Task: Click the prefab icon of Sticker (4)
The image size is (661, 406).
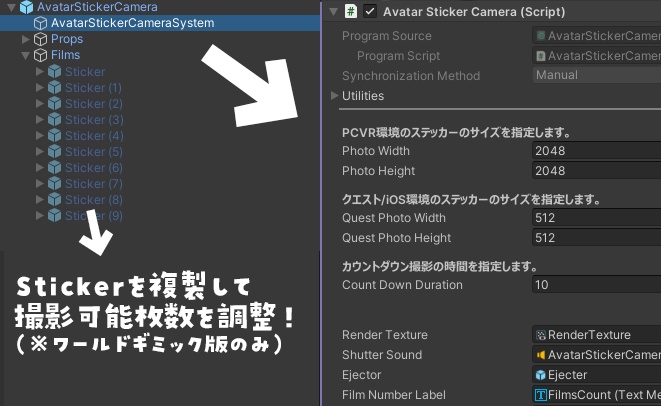Action: pos(54,136)
